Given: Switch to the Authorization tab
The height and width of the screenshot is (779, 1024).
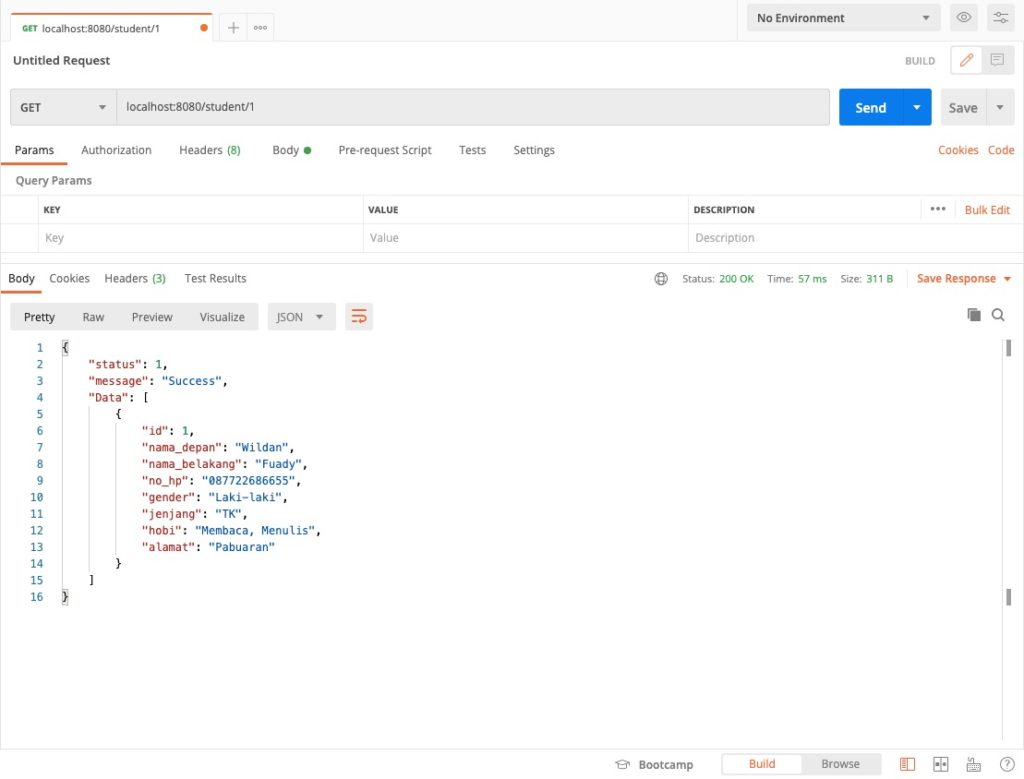Looking at the screenshot, I should tap(116, 150).
